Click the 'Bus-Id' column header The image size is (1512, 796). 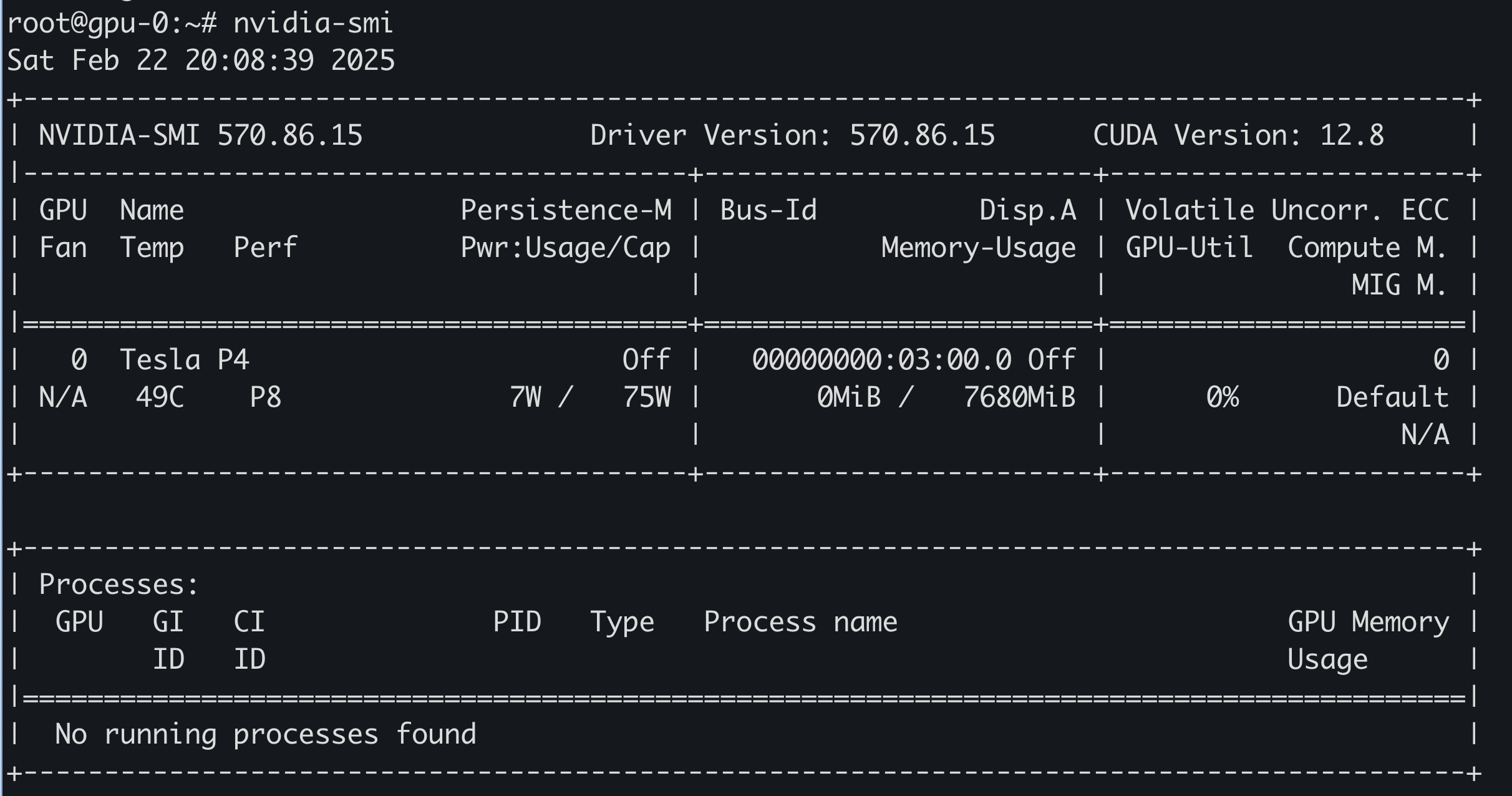768,210
